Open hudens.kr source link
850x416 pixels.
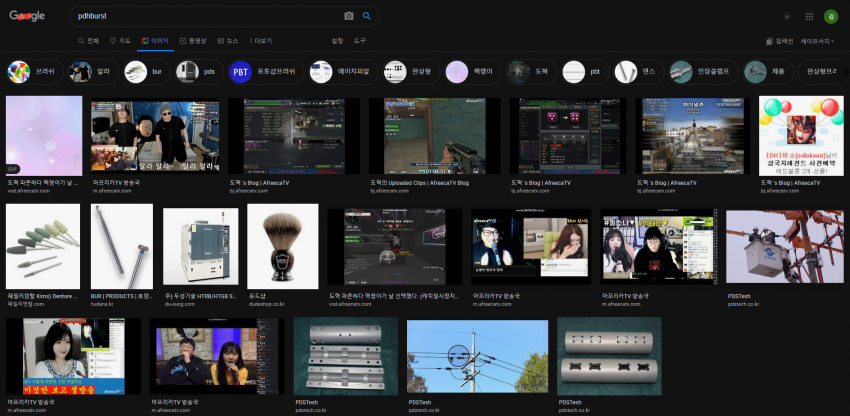pos(102,304)
